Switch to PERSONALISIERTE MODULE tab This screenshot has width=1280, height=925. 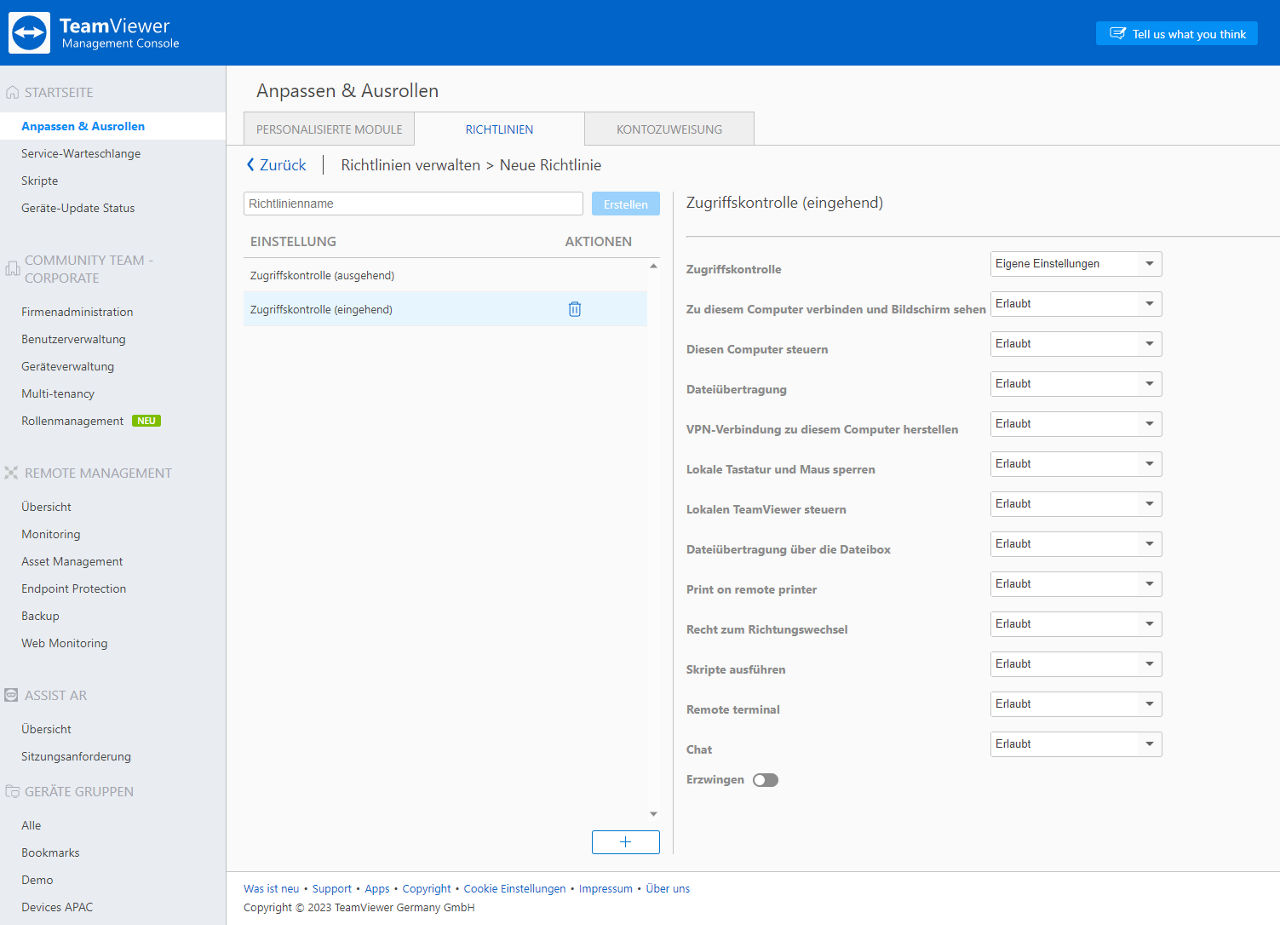pyautogui.click(x=329, y=129)
